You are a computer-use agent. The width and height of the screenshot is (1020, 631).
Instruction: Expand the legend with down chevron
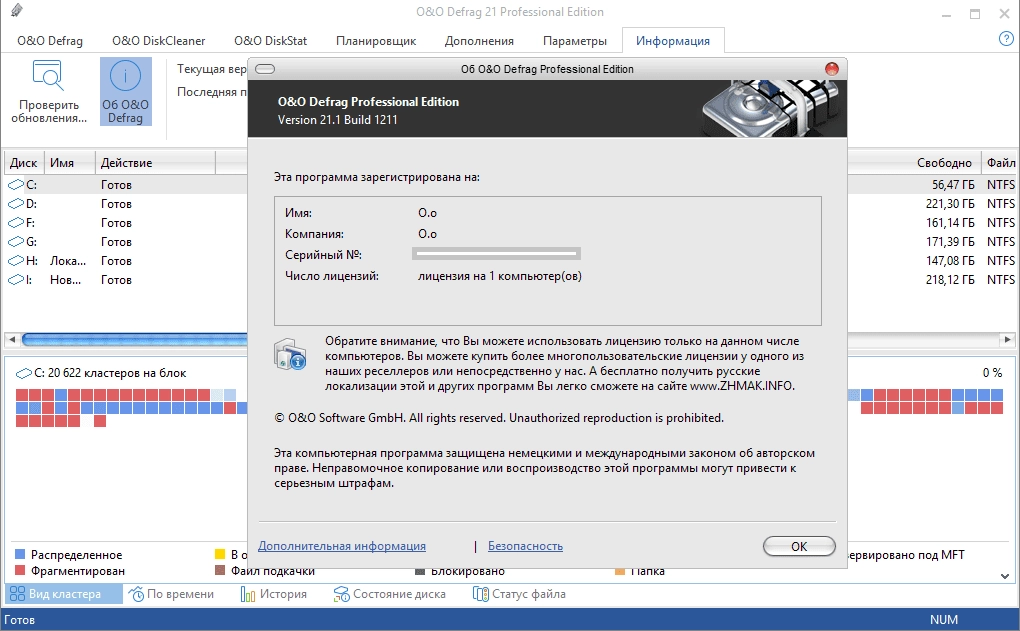click(1004, 576)
